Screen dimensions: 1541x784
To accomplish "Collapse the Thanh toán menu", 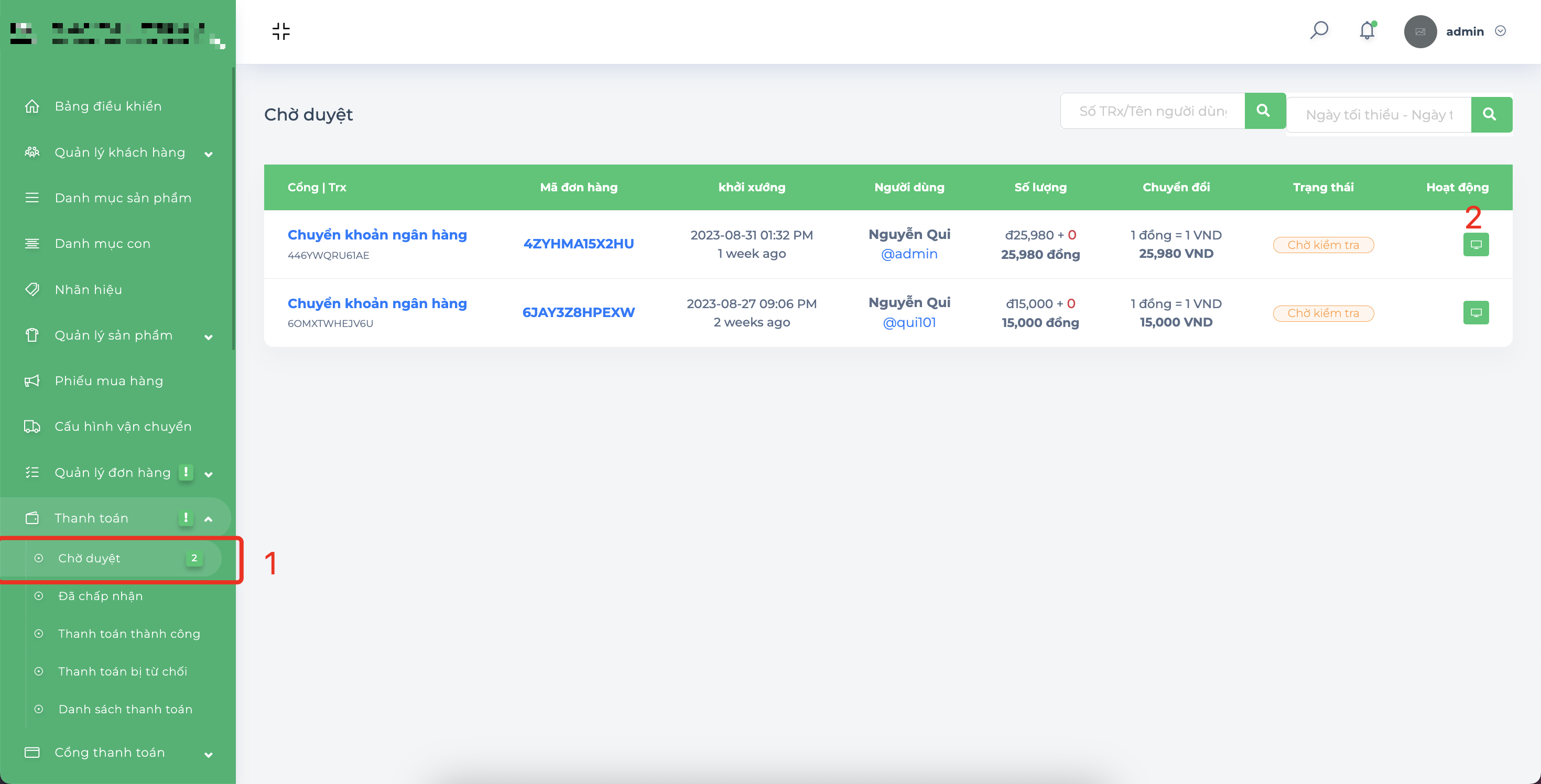I will tap(208, 518).
